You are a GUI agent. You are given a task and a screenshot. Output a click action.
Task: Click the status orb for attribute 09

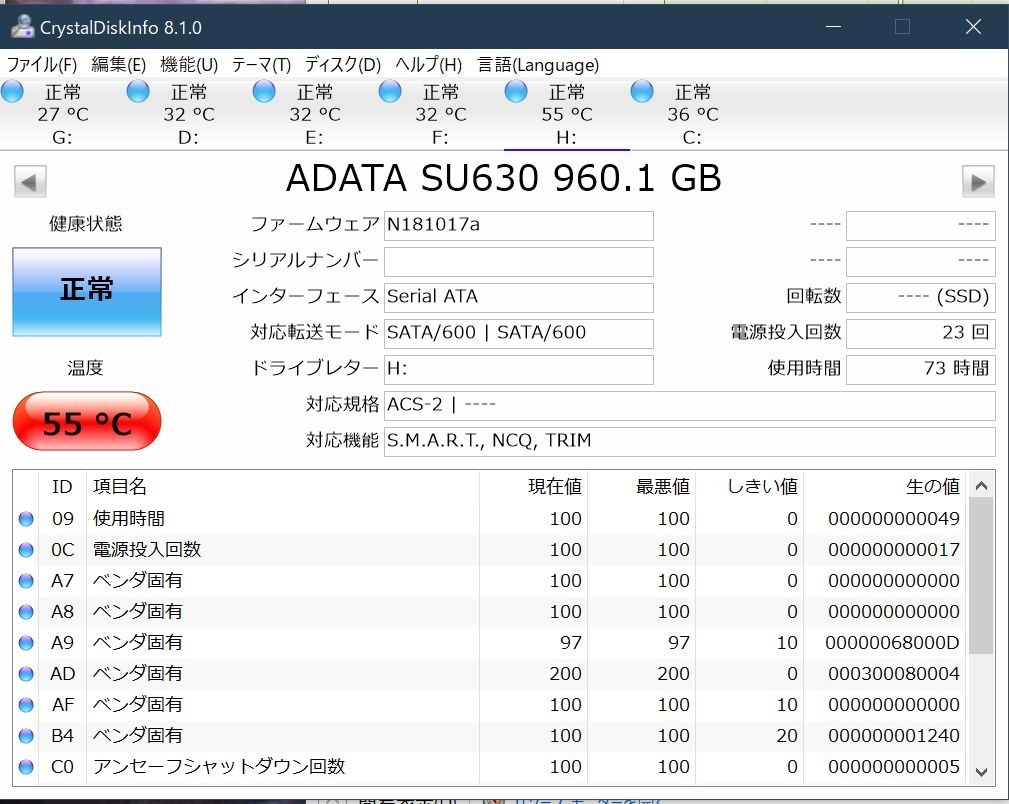pos(26,518)
